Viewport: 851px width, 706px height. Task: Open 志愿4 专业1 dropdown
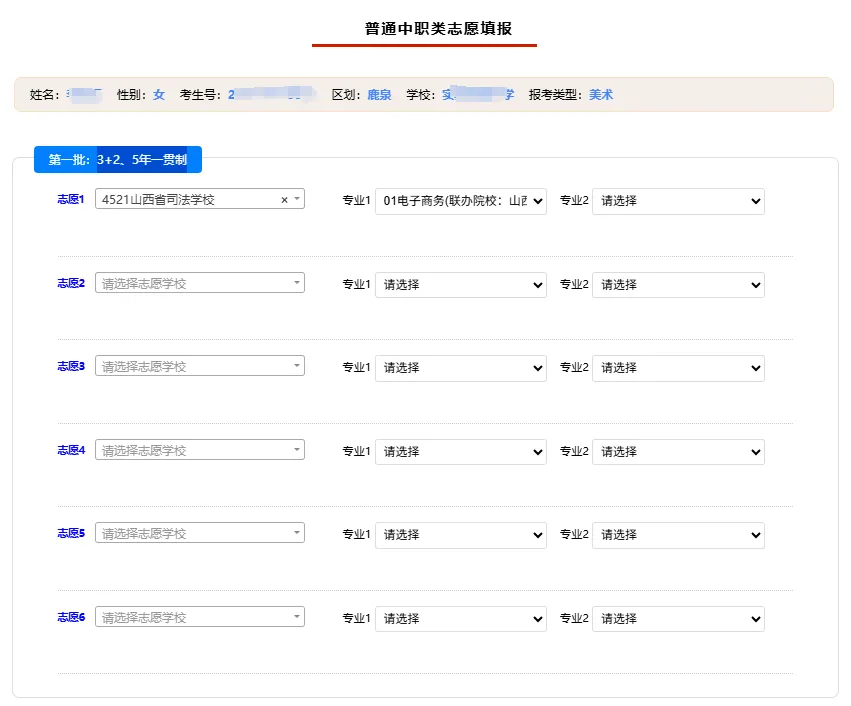click(461, 452)
